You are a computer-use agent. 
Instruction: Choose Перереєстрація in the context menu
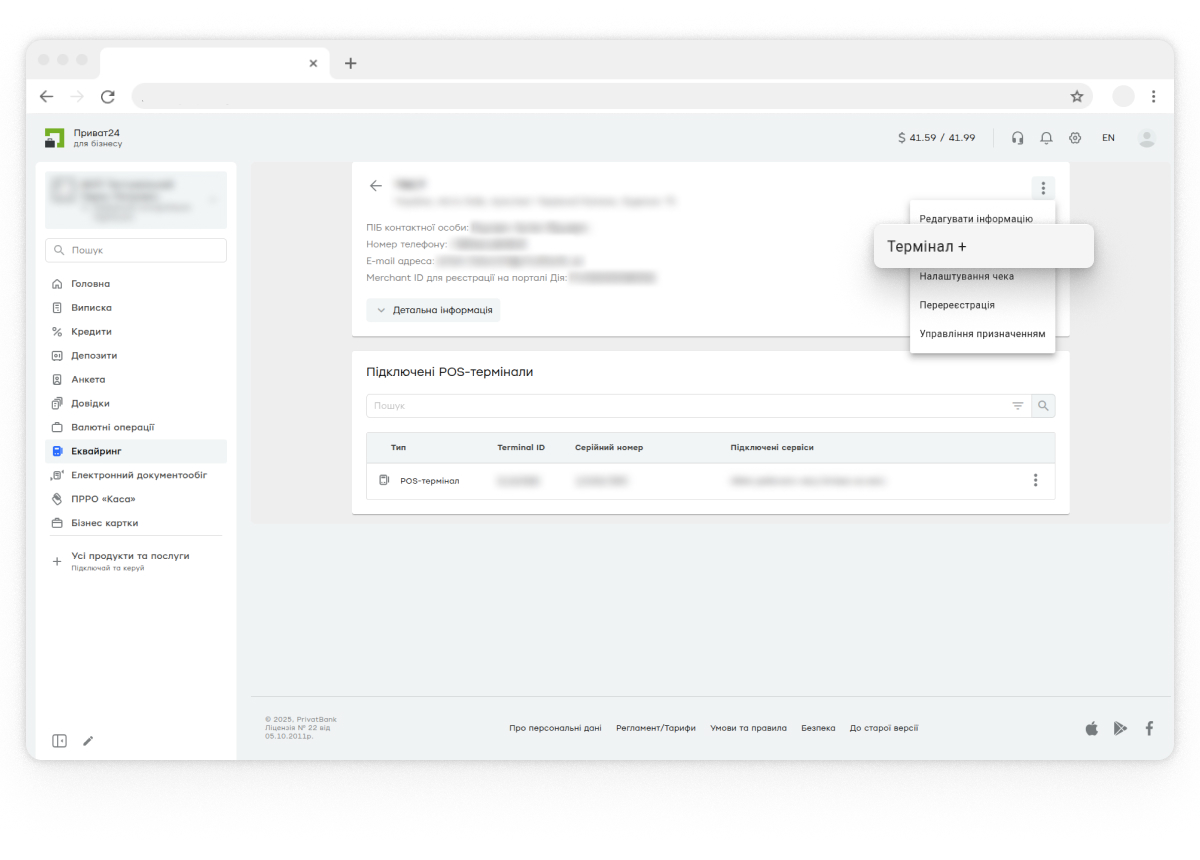coord(957,305)
